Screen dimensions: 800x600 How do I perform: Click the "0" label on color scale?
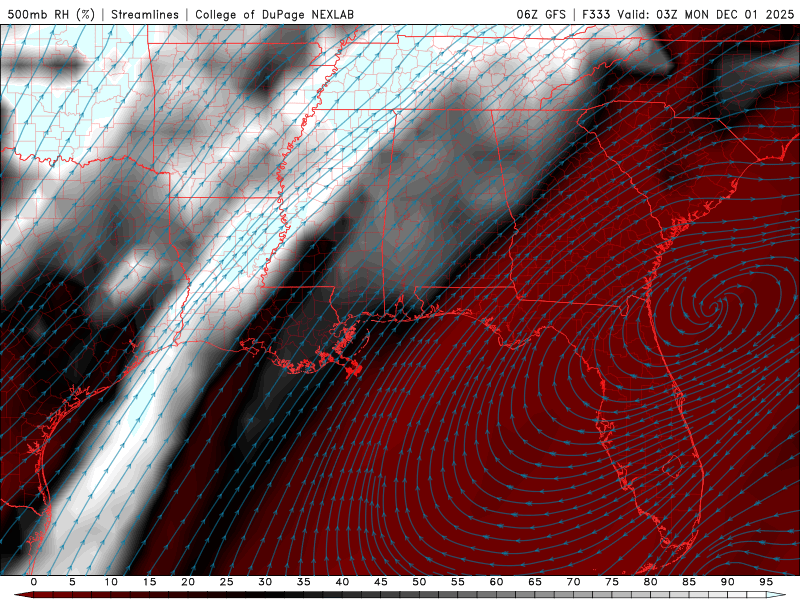34,582
